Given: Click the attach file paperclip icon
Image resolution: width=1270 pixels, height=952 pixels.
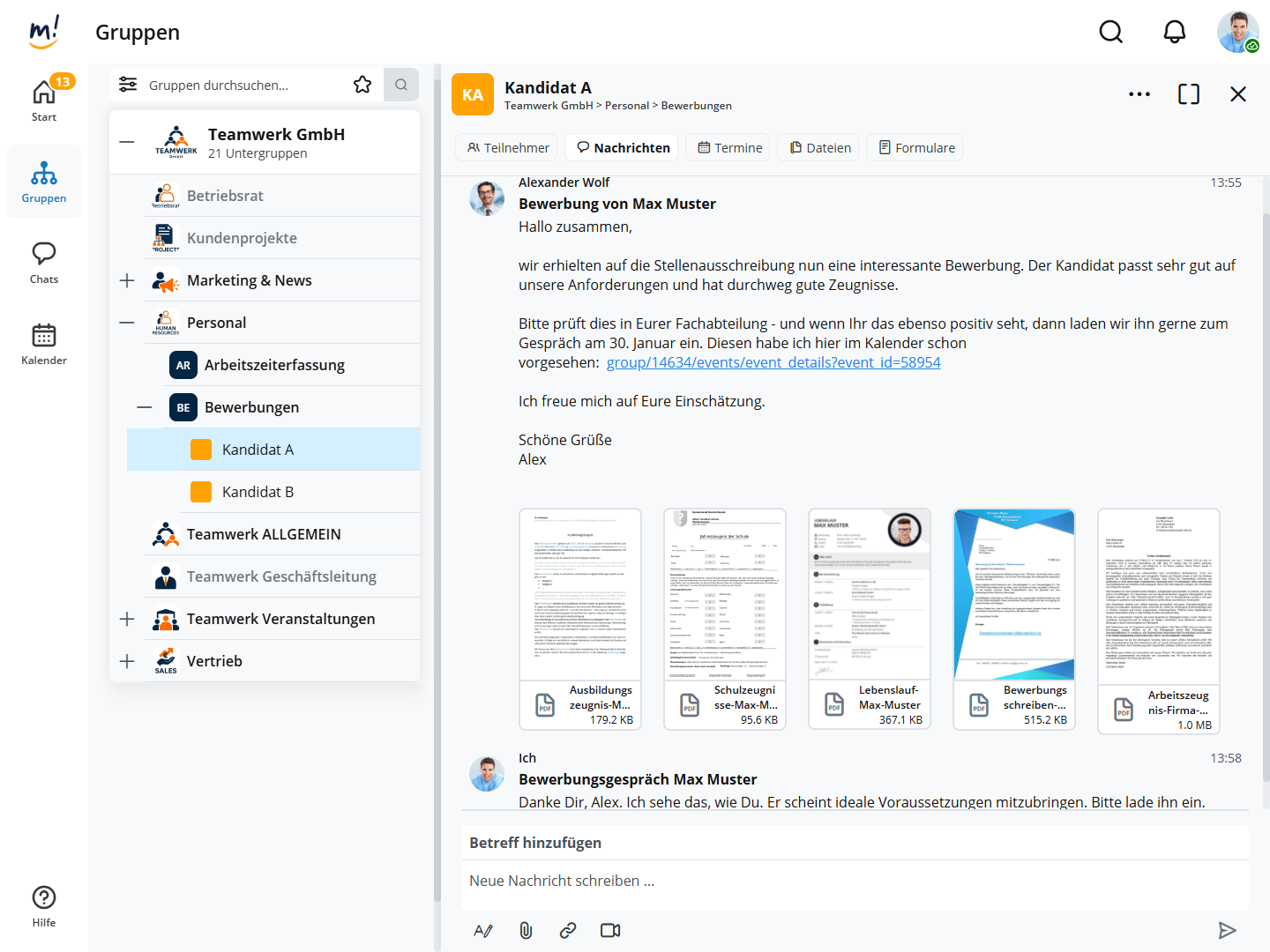Looking at the screenshot, I should (x=526, y=930).
